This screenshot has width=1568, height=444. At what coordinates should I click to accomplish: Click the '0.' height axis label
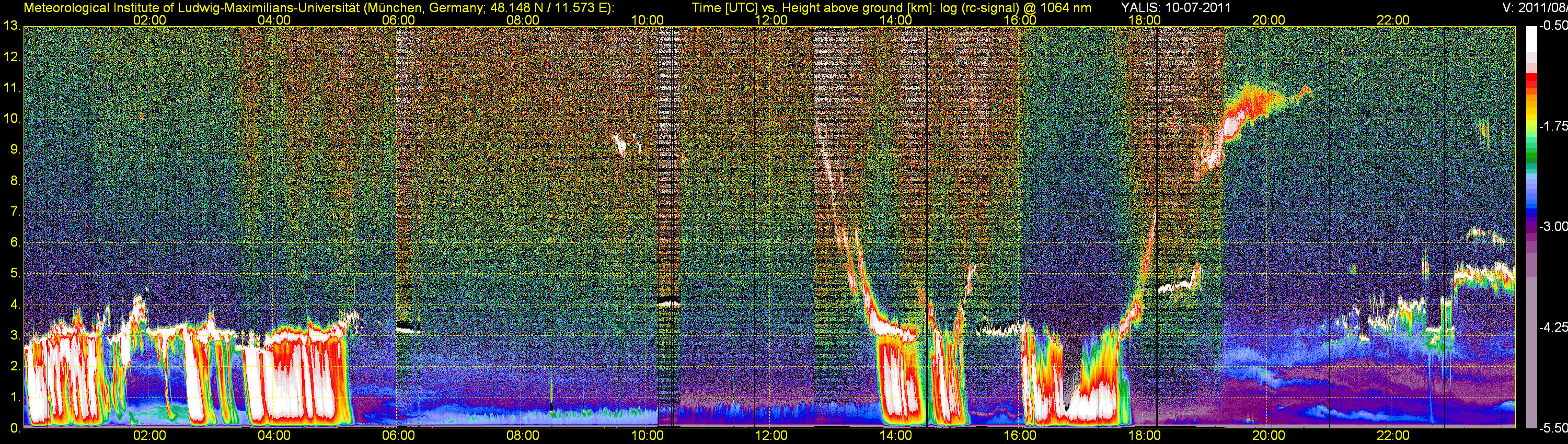pos(15,428)
